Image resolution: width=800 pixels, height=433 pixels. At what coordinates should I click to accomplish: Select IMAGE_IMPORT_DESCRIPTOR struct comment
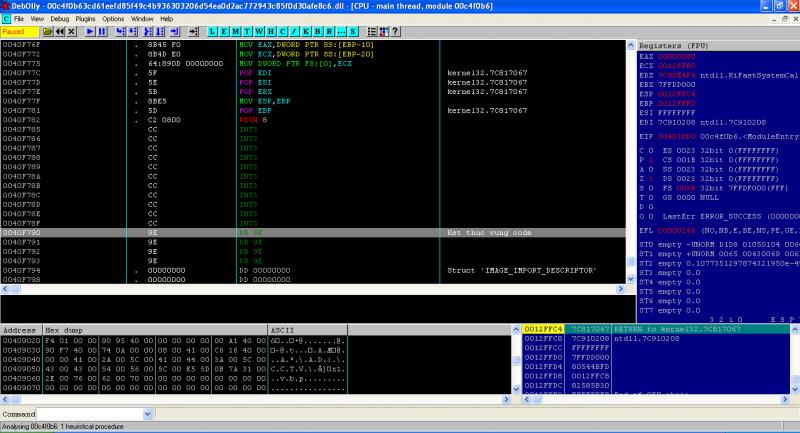(521, 270)
